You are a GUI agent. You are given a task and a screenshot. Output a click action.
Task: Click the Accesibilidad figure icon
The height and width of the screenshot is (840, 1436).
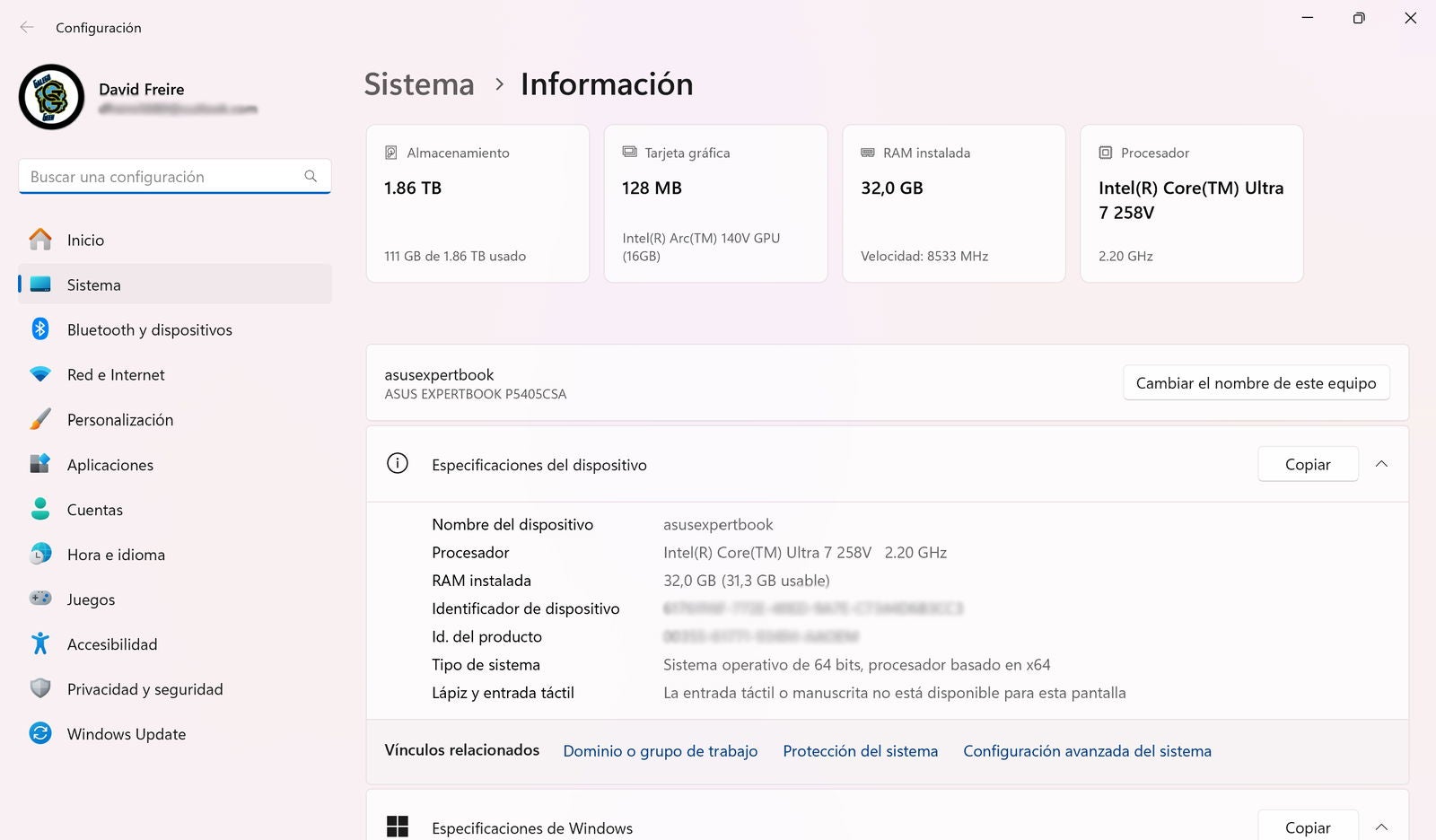40,643
